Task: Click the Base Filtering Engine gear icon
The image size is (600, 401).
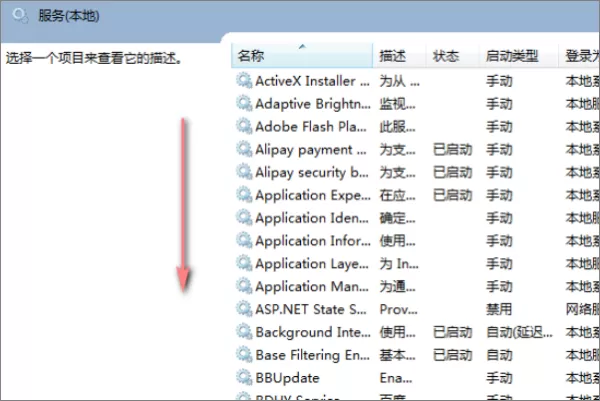Action: (244, 355)
